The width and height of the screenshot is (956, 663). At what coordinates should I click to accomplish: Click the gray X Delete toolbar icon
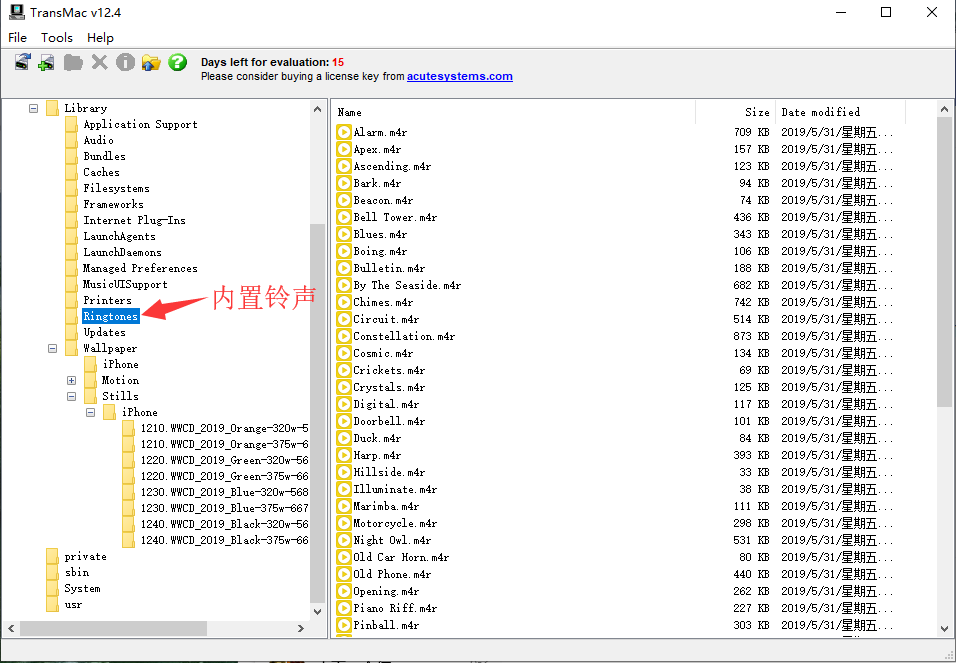point(99,62)
